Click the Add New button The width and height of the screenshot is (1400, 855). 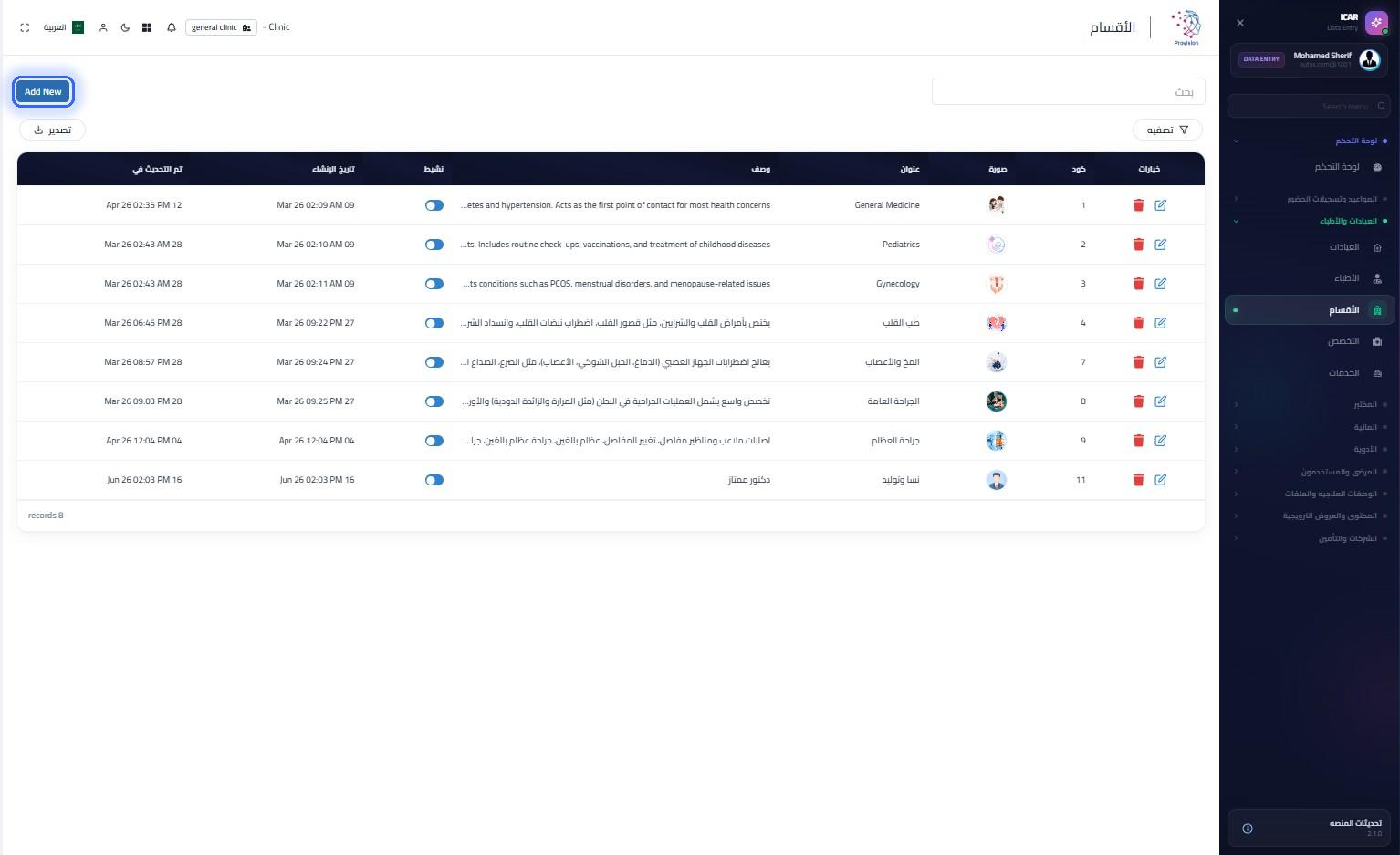43,91
